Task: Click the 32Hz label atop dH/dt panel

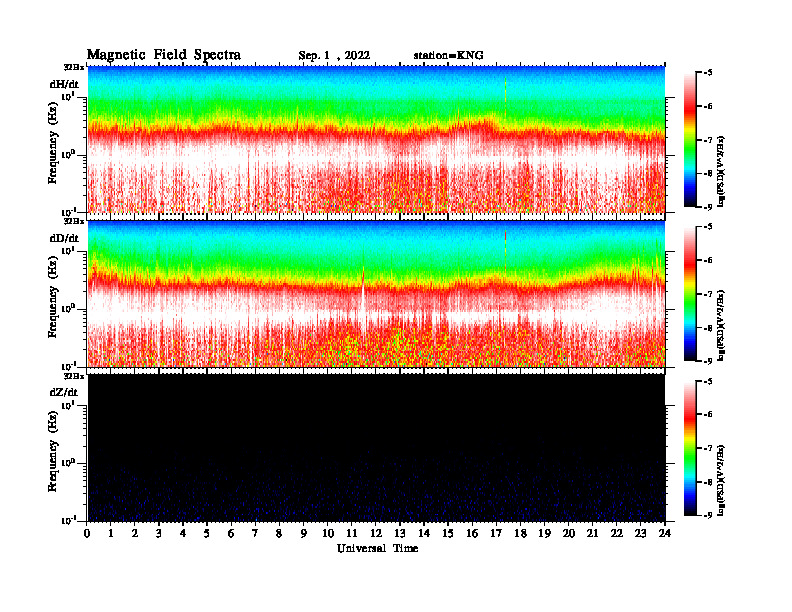Action: pos(74,67)
